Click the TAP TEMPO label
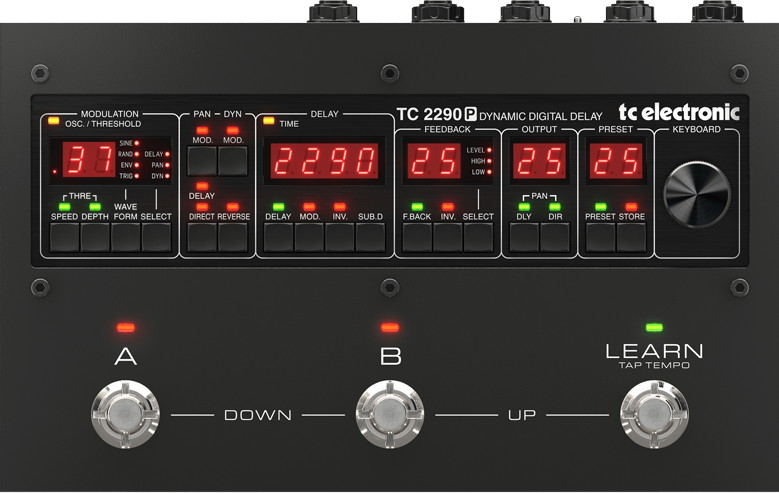This screenshot has height=493, width=779. click(654, 365)
